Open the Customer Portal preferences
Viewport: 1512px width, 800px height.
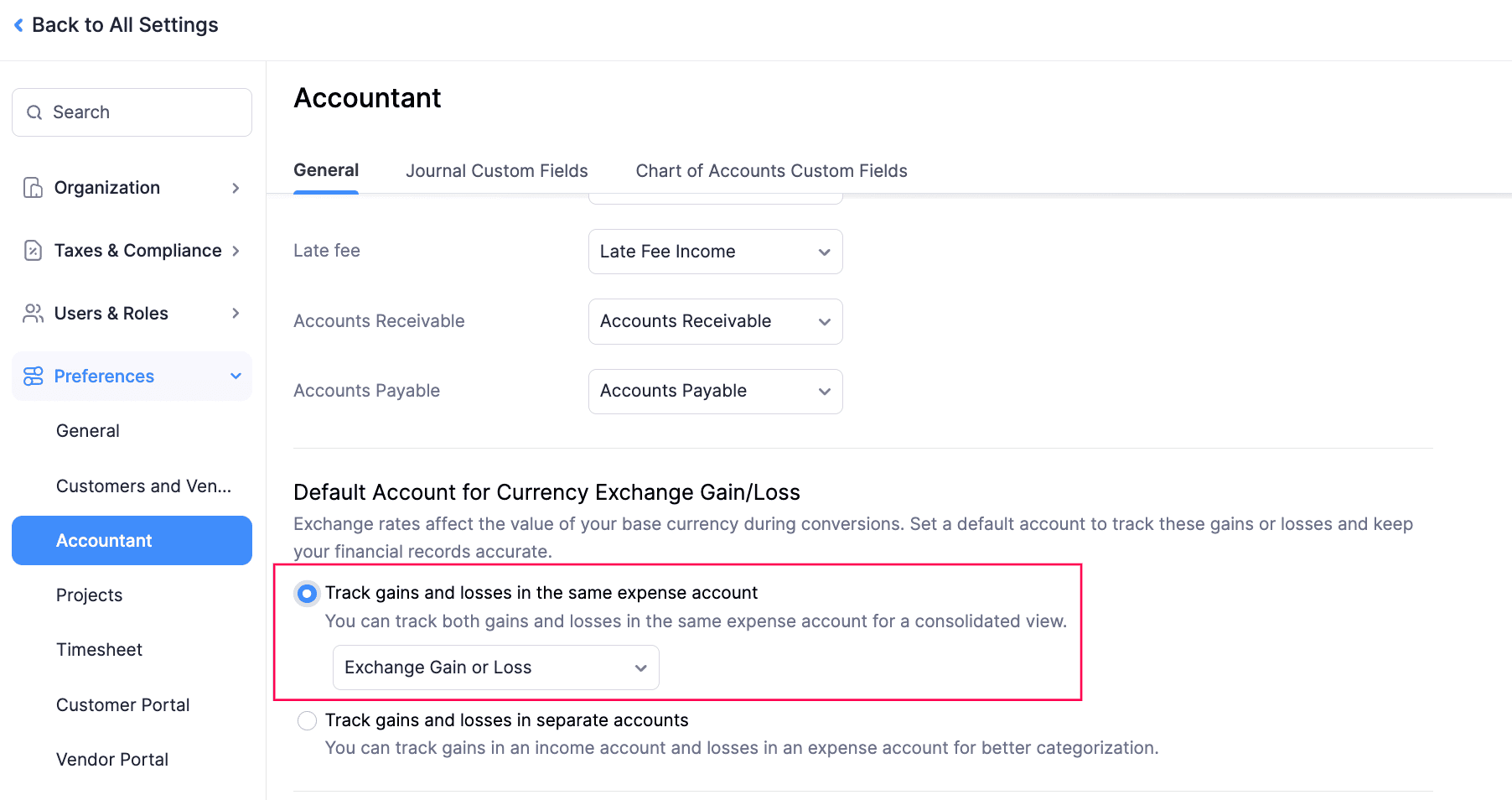pos(122,704)
